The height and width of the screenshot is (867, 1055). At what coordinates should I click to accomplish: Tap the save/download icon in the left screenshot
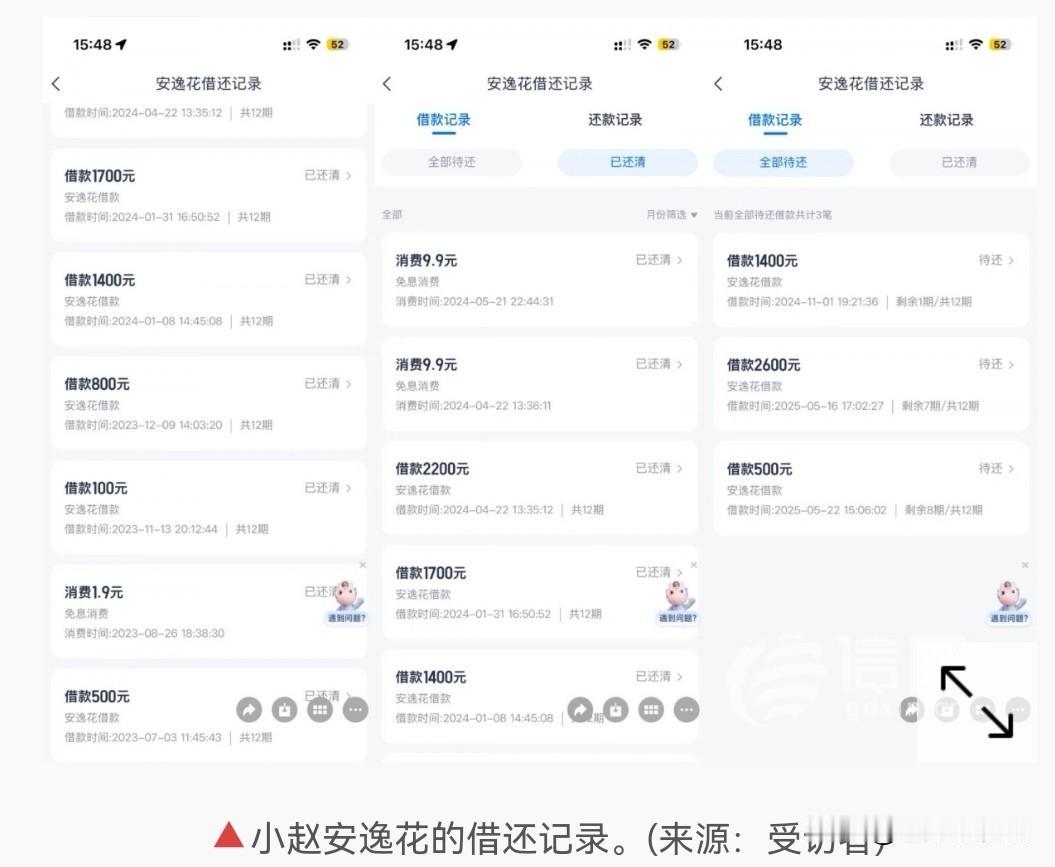pyautogui.click(x=285, y=710)
